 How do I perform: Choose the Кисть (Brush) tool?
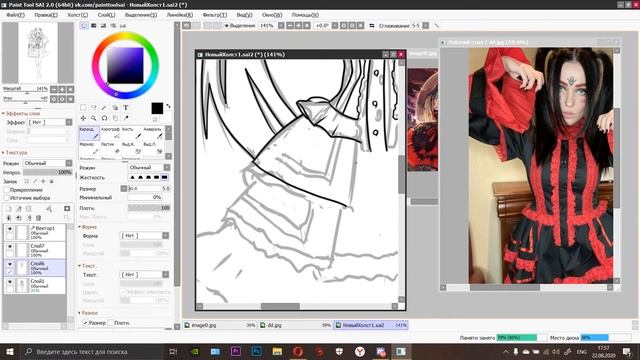[x=131, y=133]
